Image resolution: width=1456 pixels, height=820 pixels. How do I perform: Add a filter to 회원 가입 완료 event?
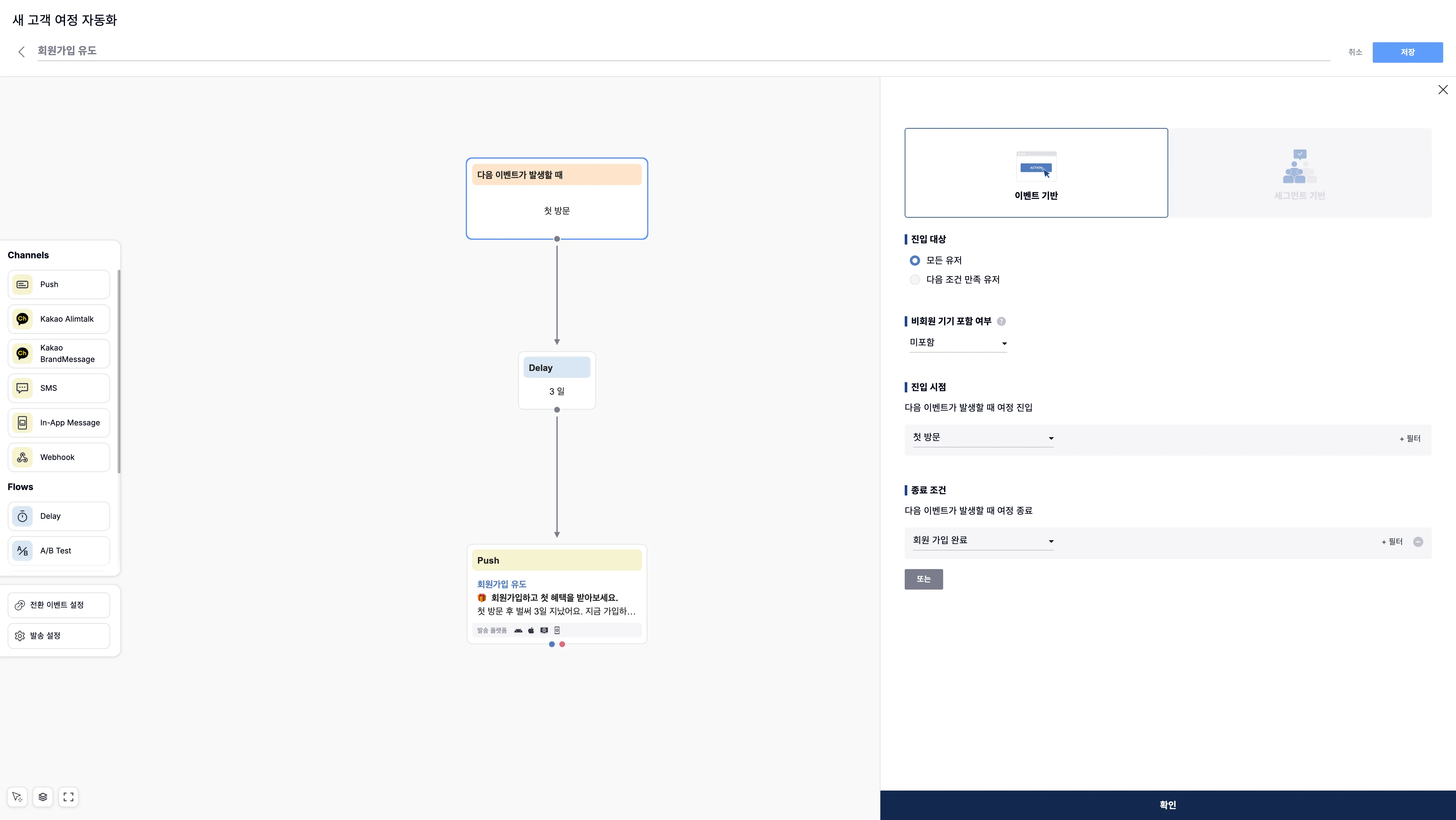(x=1392, y=542)
